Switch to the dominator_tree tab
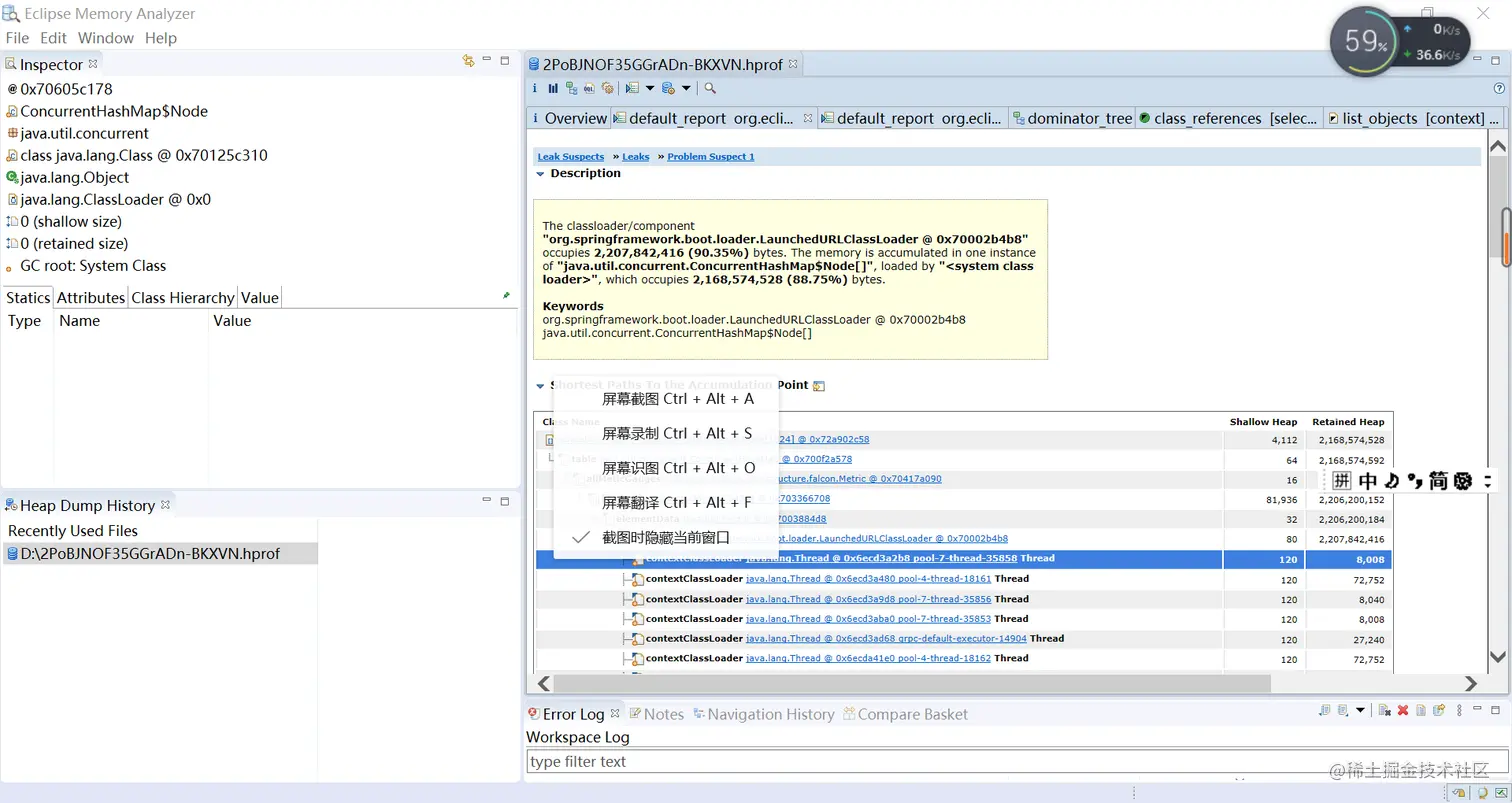The height and width of the screenshot is (803, 1512). tap(1072, 118)
